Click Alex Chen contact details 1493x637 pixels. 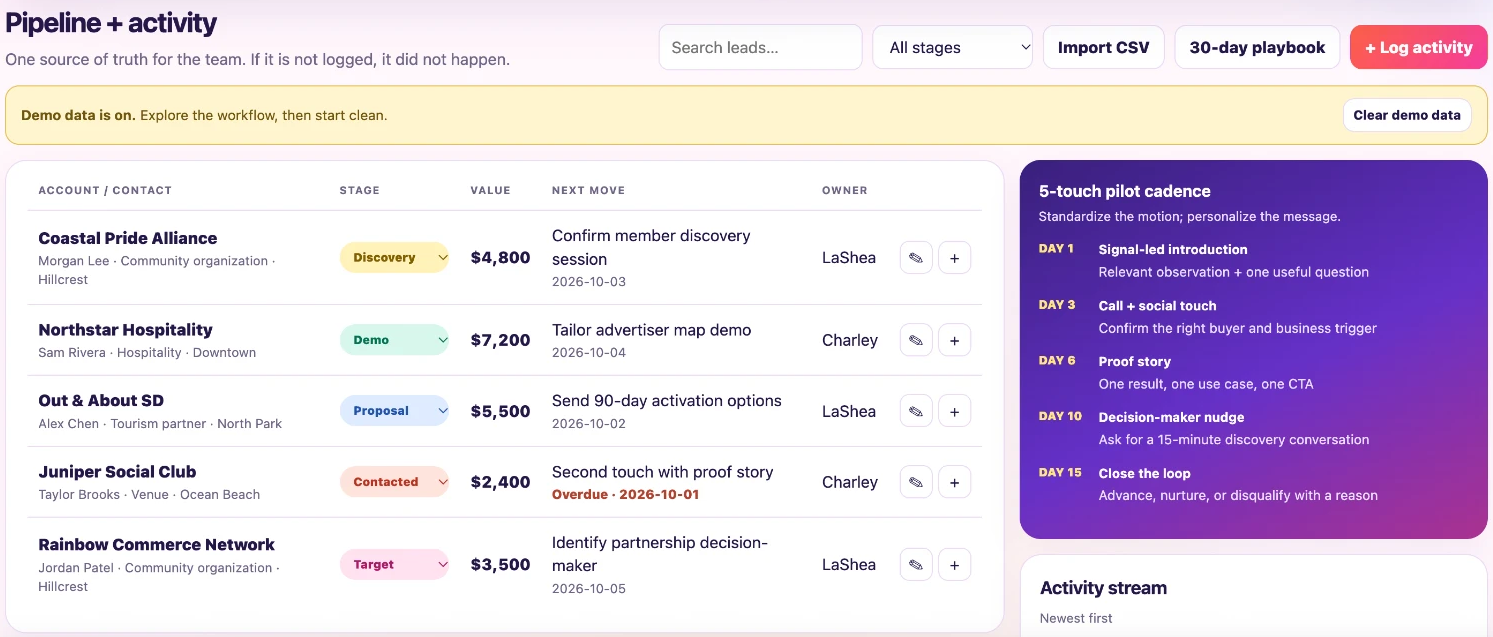point(160,424)
